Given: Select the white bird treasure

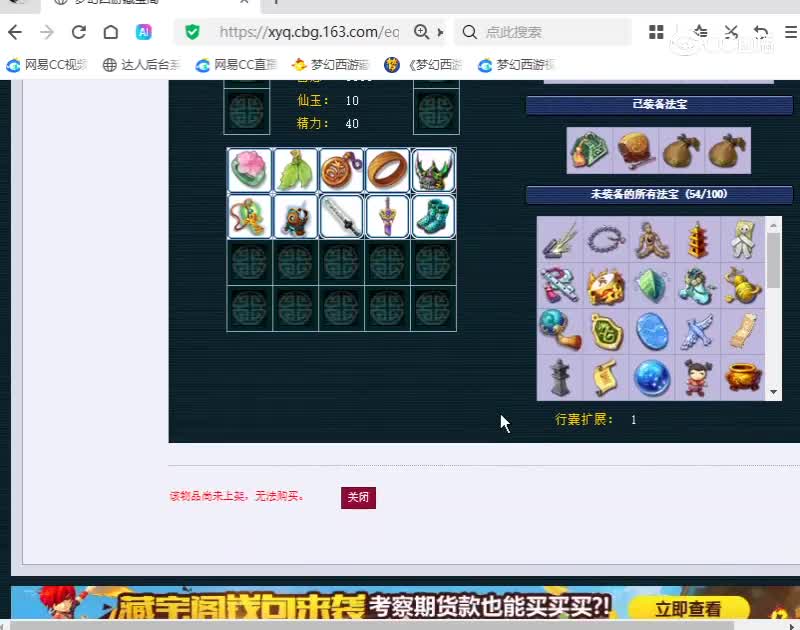Looking at the screenshot, I should pyautogui.click(x=697, y=332).
